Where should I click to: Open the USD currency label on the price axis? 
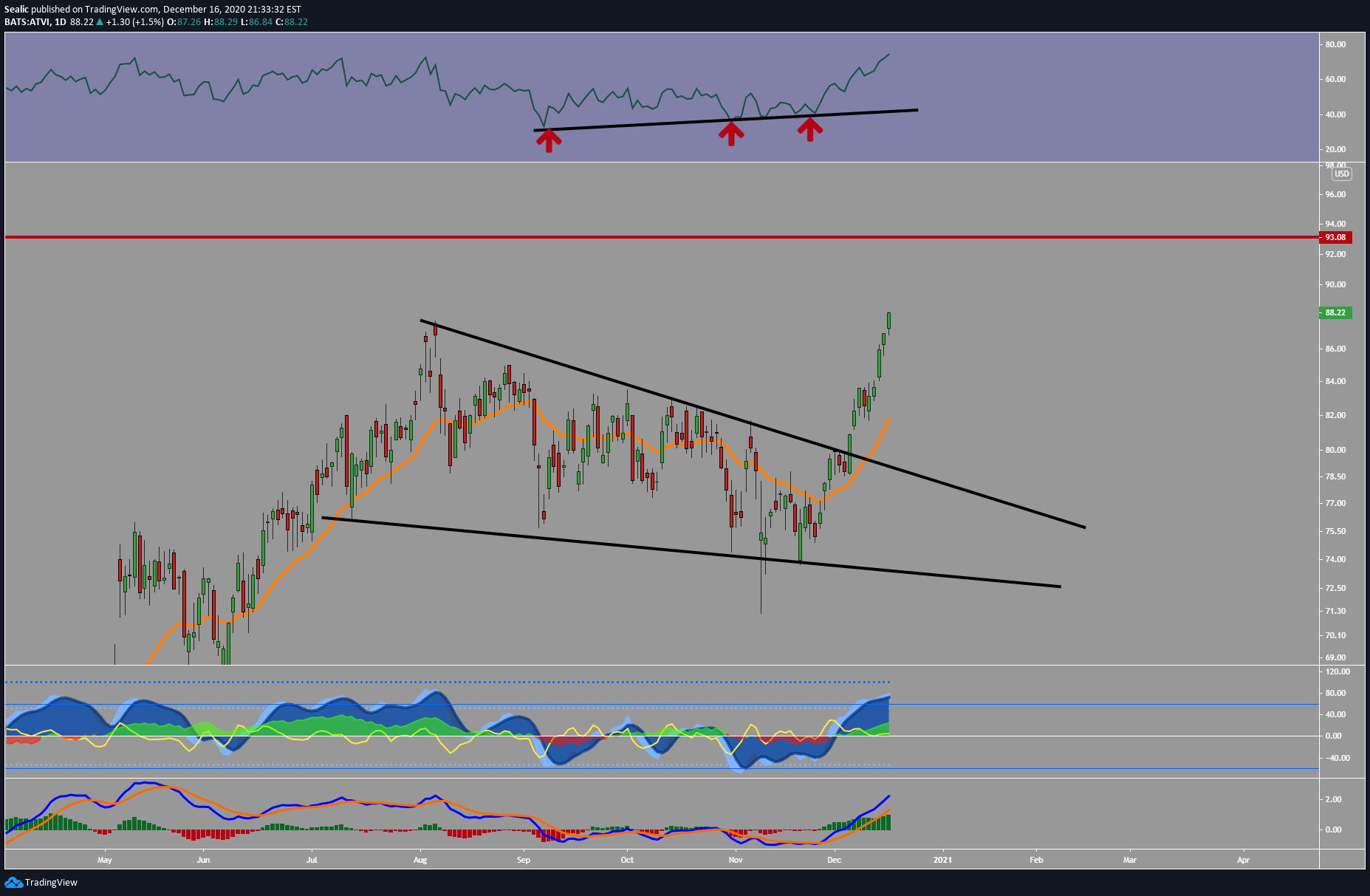tap(1341, 174)
